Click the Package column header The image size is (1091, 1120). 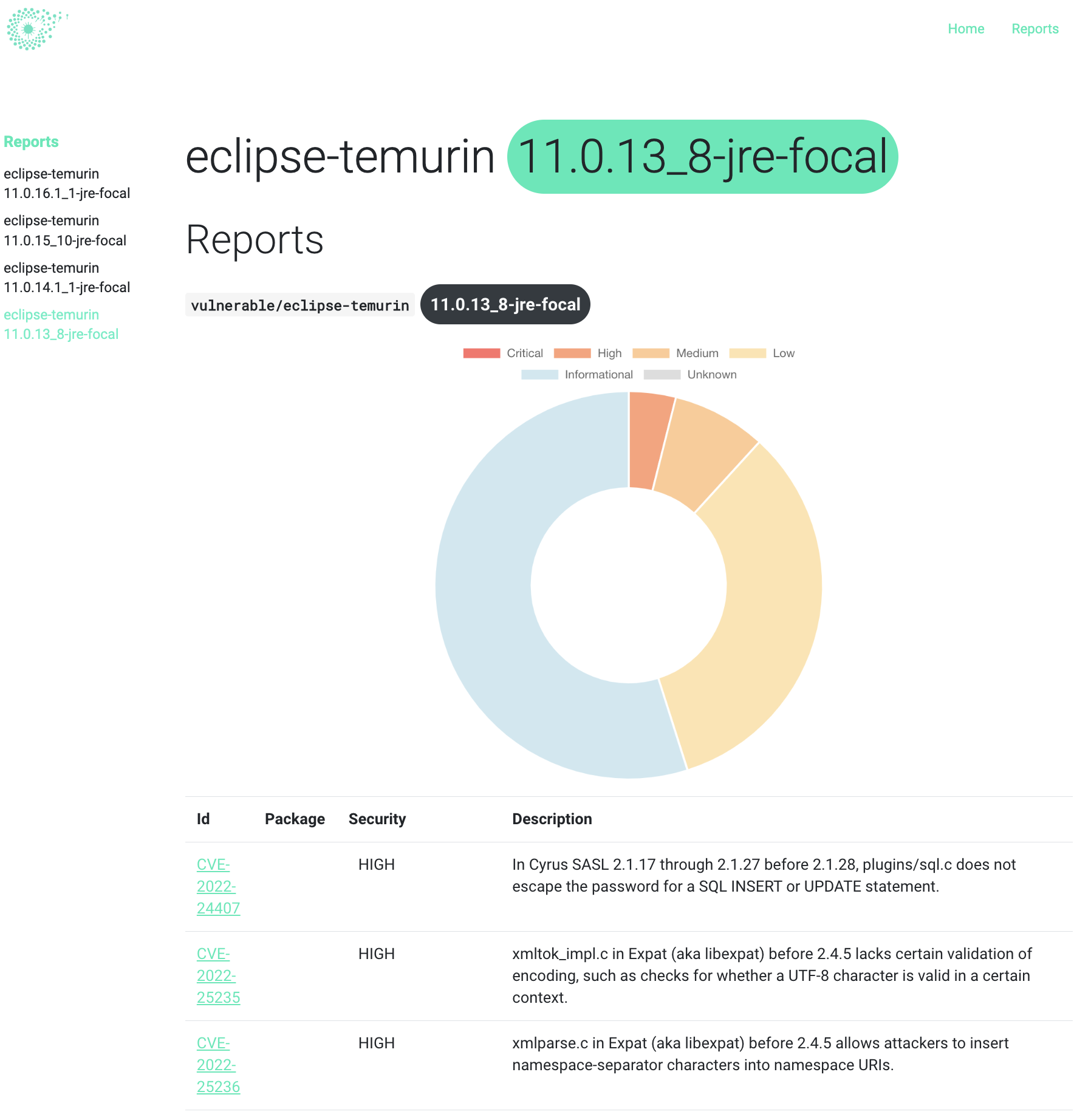295,819
